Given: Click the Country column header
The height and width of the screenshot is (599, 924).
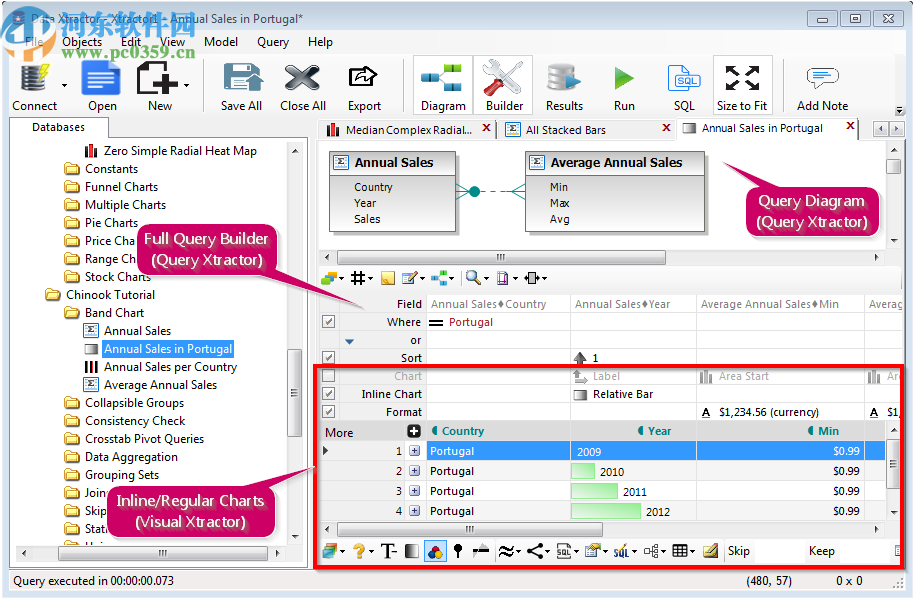Looking at the screenshot, I should [498, 431].
